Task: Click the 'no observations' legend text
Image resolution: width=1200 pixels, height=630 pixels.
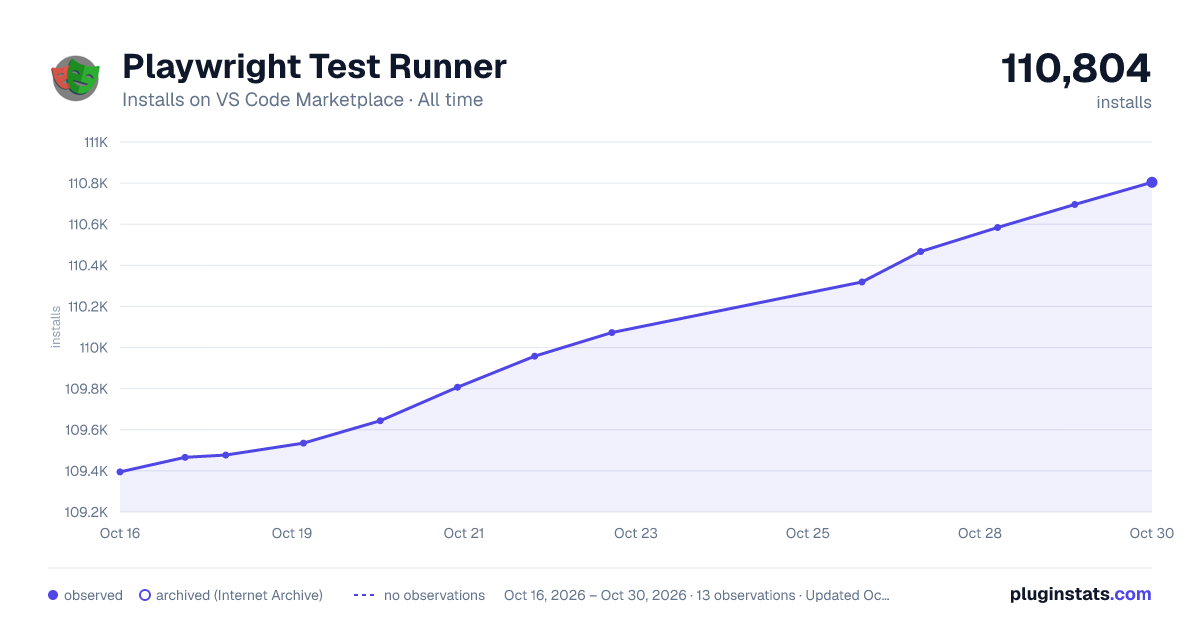Action: pos(434,595)
